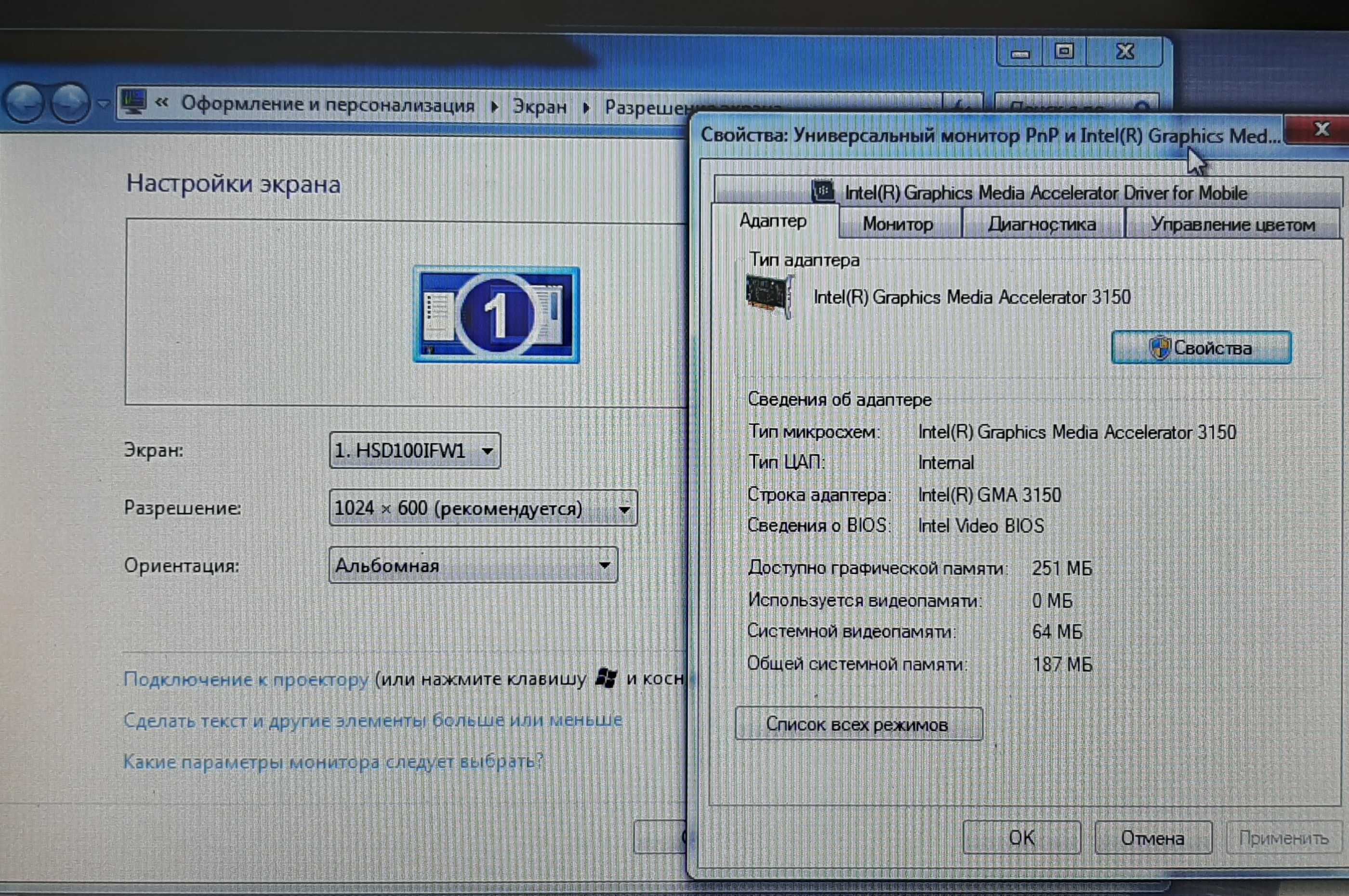
Task: Click '251 МБ' available graphics memory value
Action: pos(1061,568)
